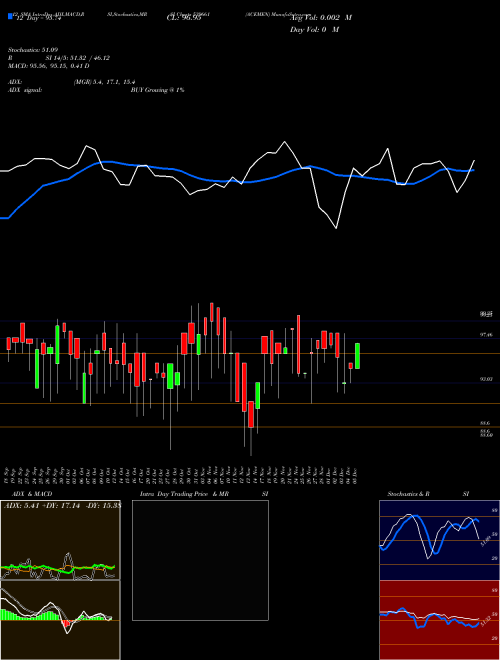
Task: Open the MACD histogram mini chart
Action: tap(60, 620)
